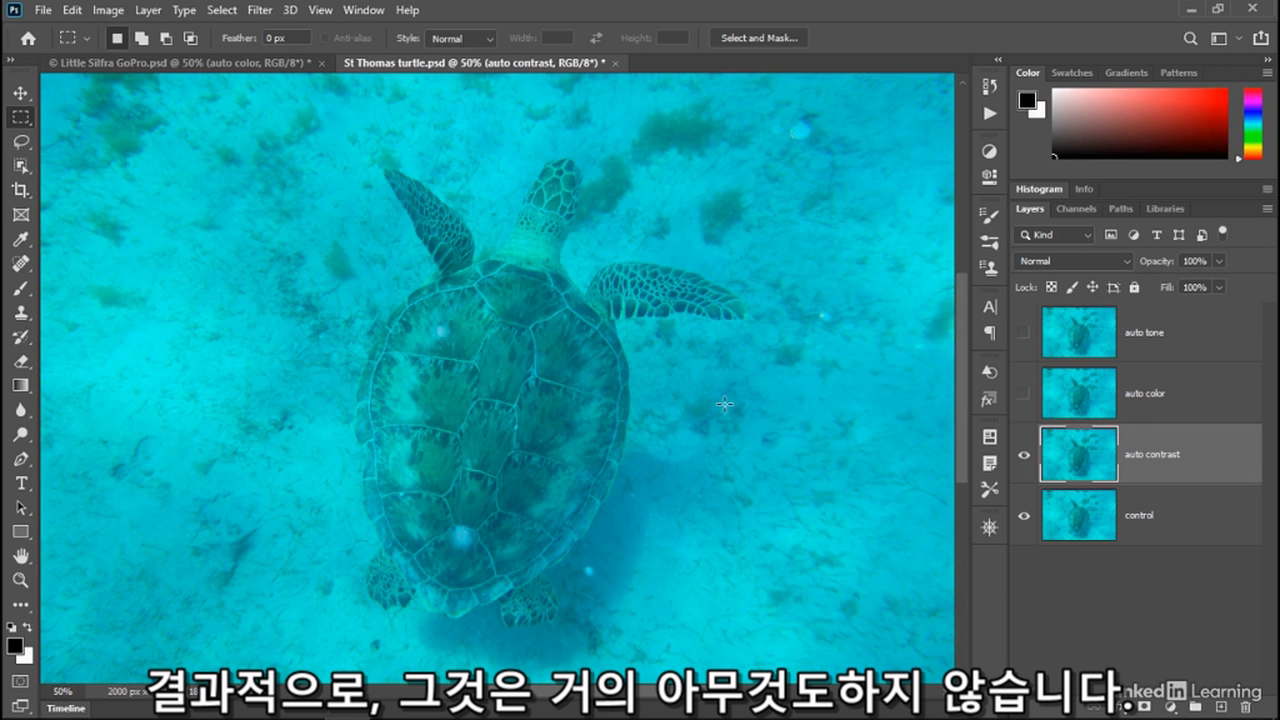This screenshot has width=1280, height=720.
Task: Select the Rectangular Marquee tool
Action: 21,117
